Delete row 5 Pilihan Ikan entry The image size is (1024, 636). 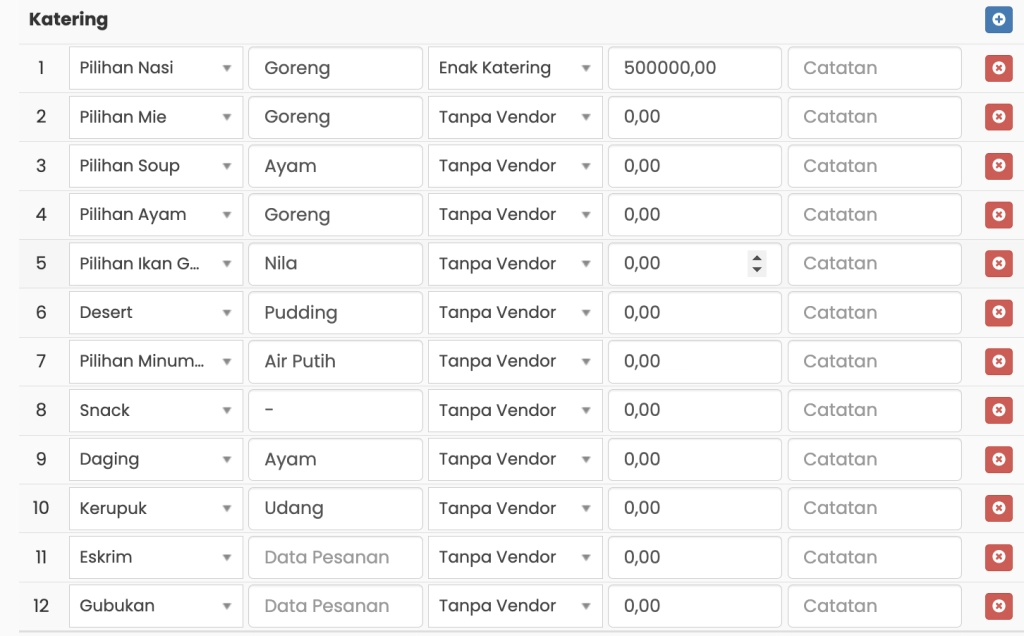tap(998, 264)
